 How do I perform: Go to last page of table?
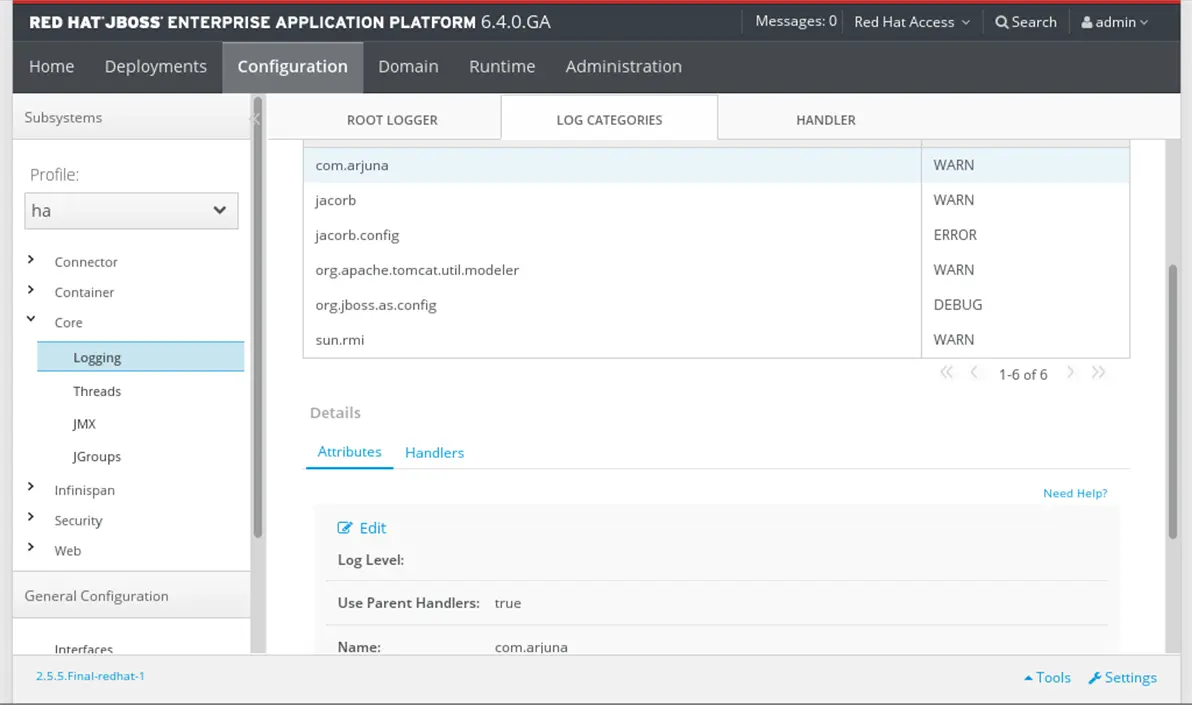point(1098,373)
